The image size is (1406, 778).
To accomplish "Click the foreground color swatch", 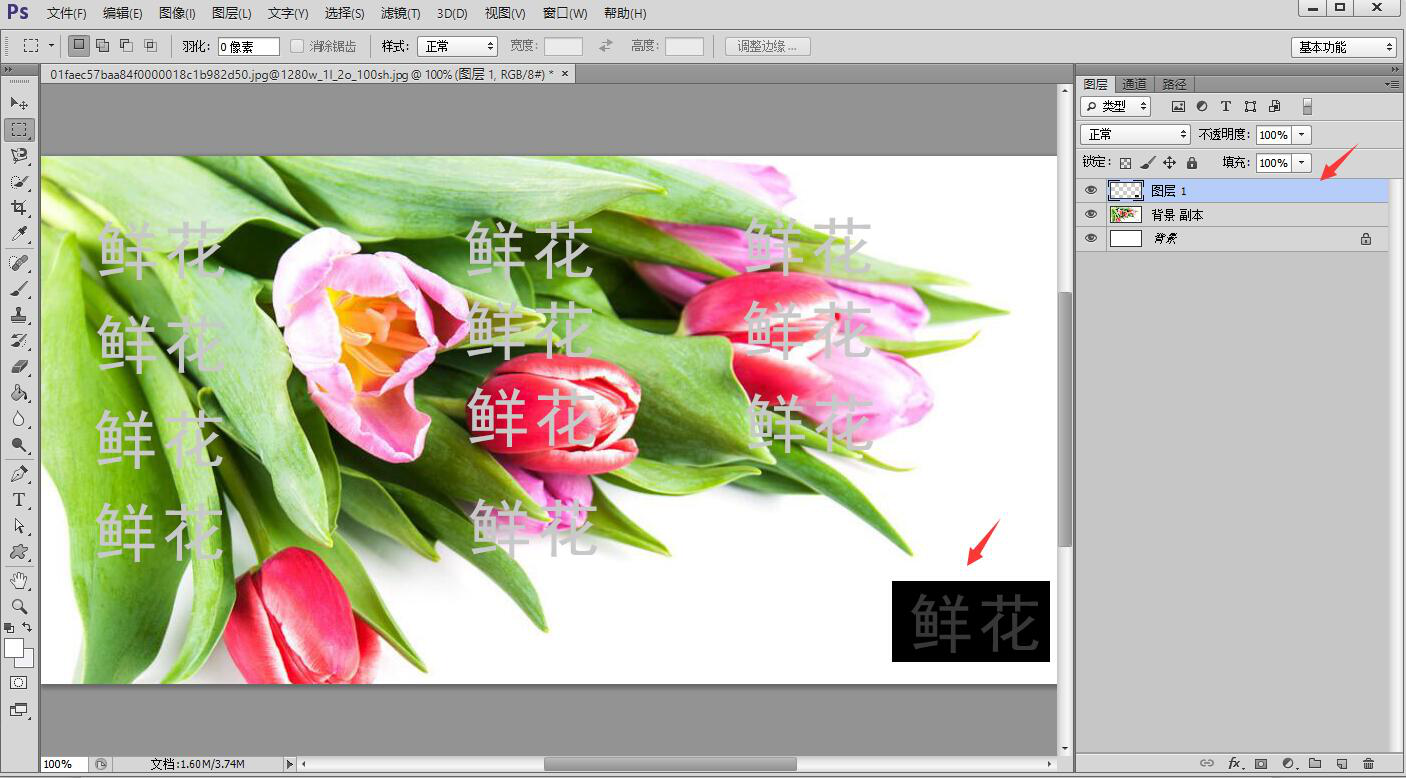I will pyautogui.click(x=14, y=648).
